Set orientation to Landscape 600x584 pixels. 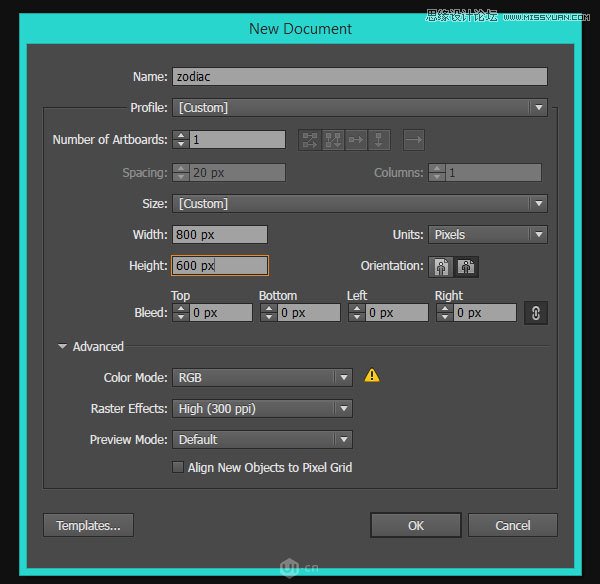[466, 266]
